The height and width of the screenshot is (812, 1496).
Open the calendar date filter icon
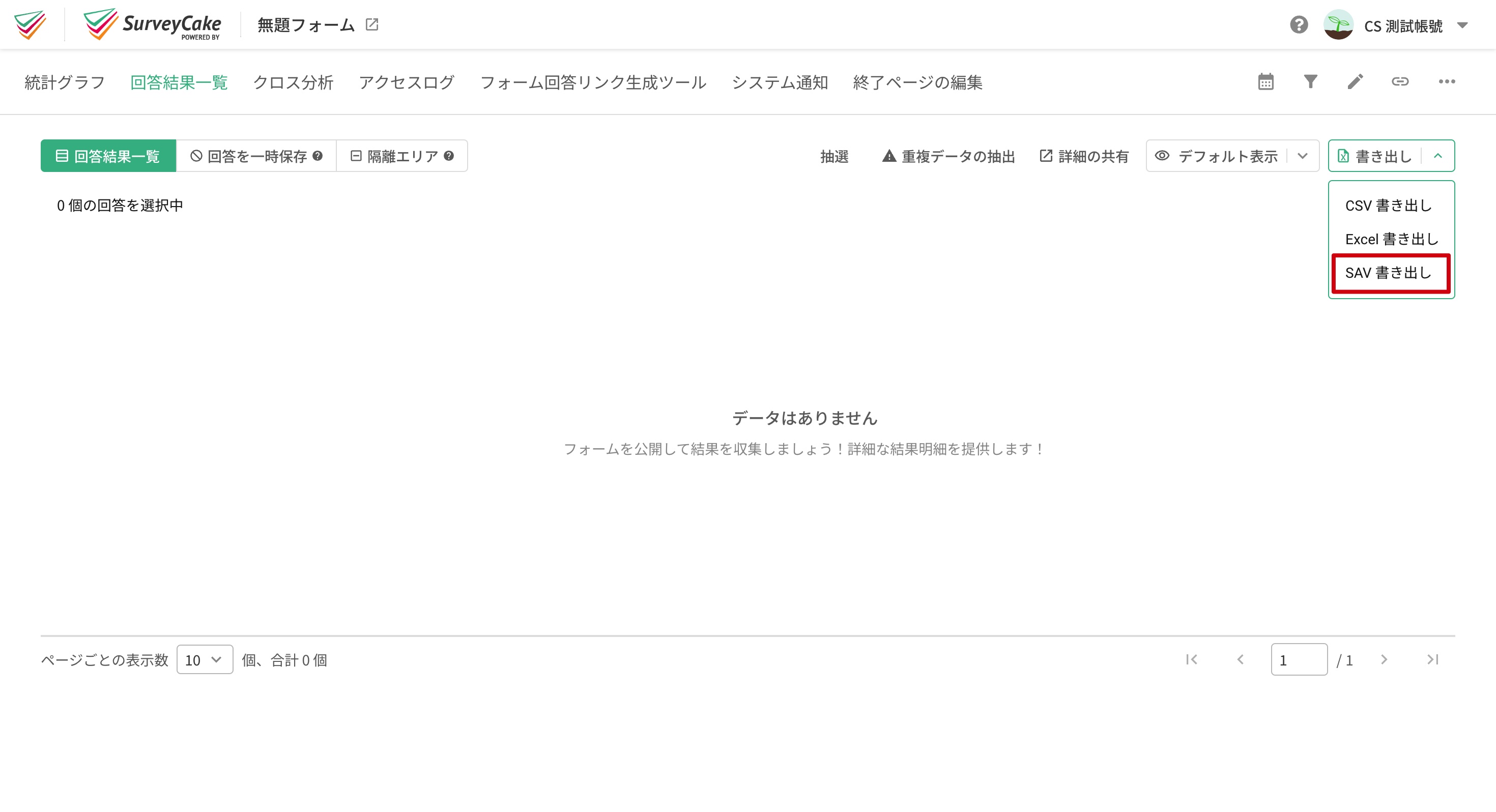1265,81
